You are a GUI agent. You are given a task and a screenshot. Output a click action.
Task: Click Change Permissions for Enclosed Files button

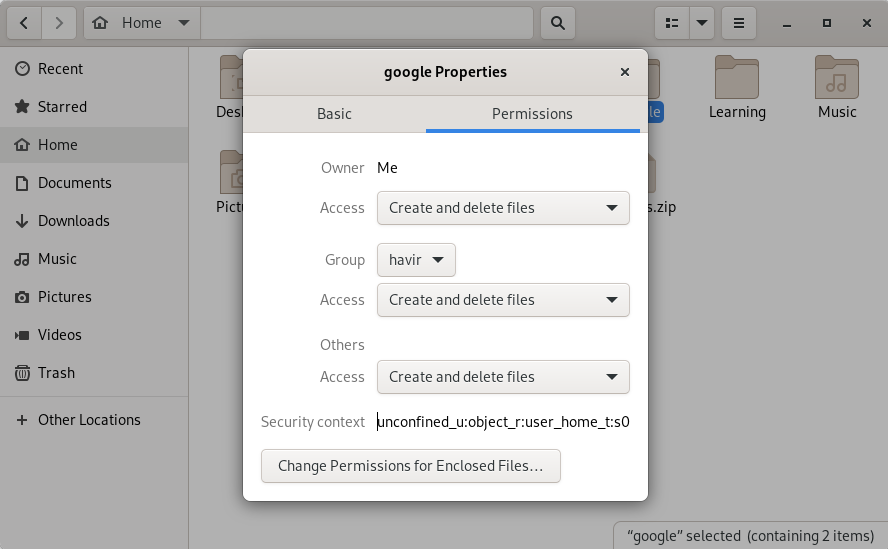[x=411, y=466]
